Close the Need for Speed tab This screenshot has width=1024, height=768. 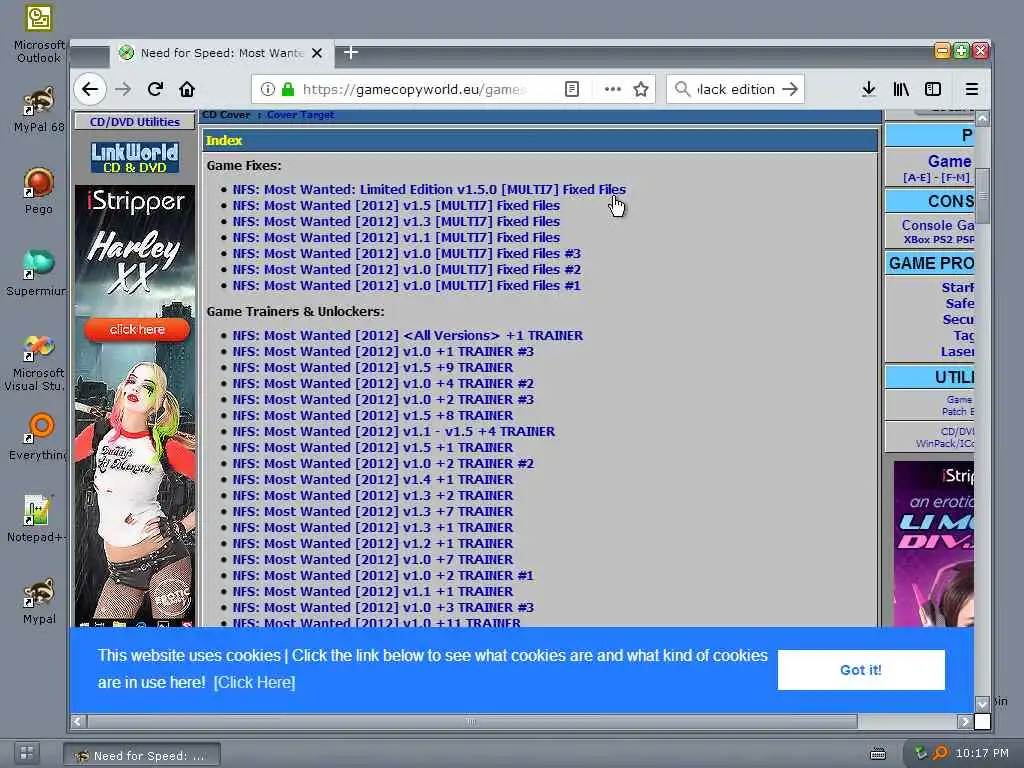(317, 53)
